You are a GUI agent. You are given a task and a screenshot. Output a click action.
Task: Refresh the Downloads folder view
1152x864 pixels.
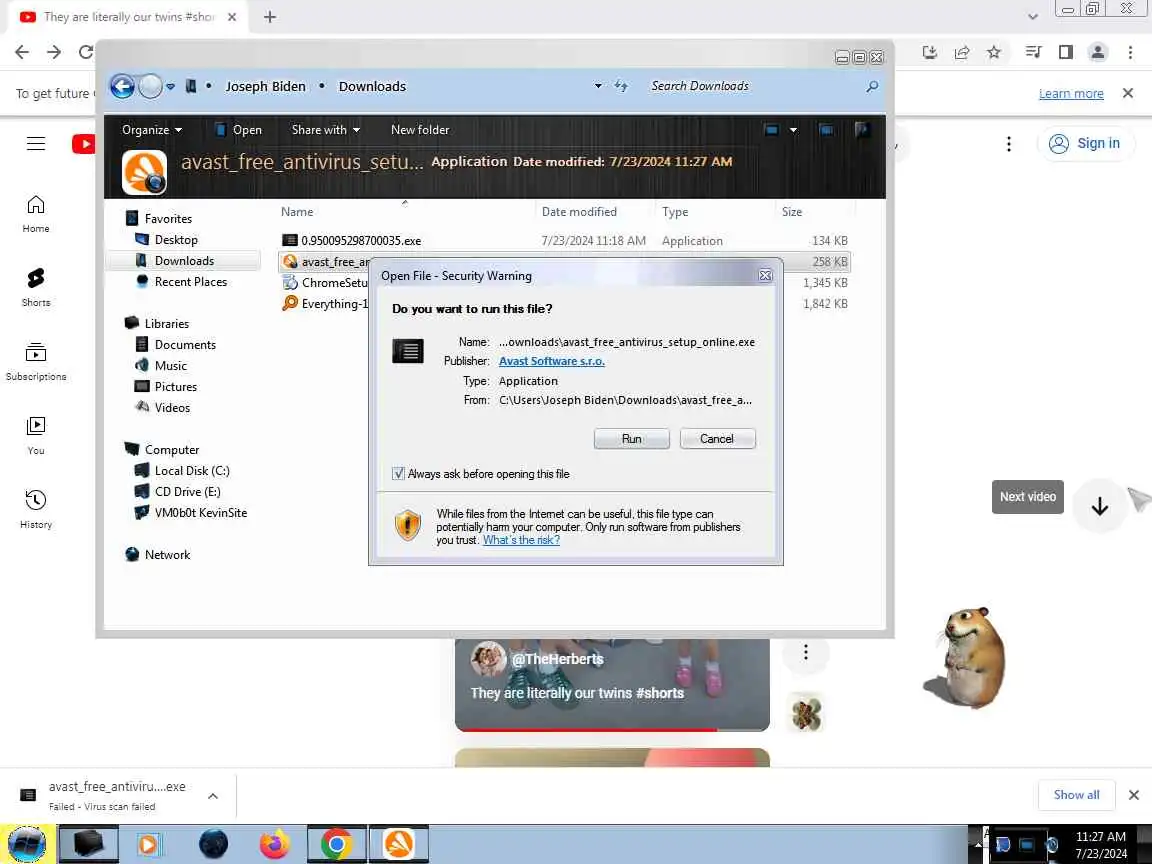(x=622, y=86)
